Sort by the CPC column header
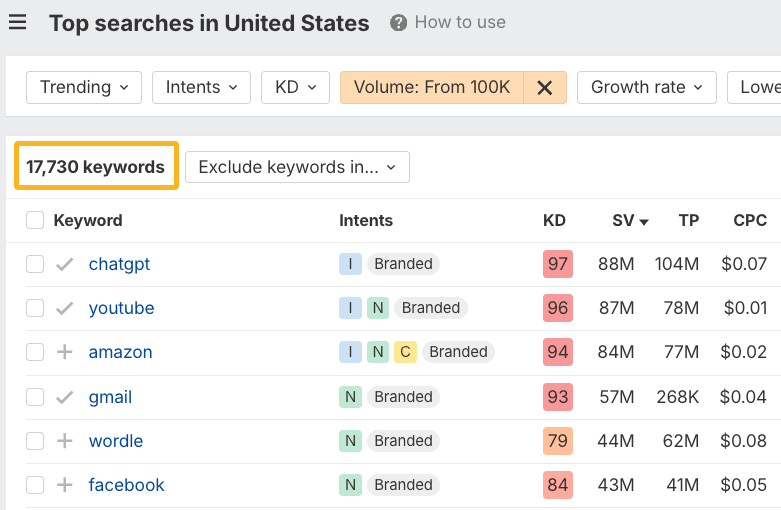781x510 pixels. [750, 220]
